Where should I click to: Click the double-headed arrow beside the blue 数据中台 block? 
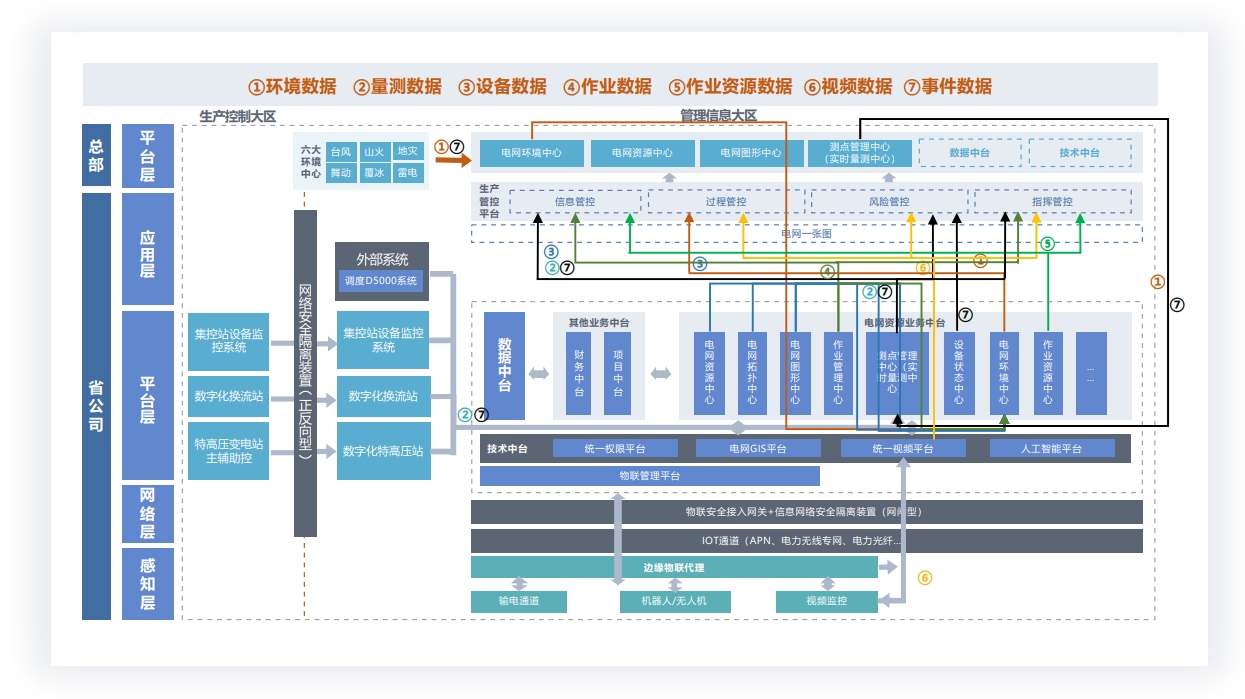539,374
